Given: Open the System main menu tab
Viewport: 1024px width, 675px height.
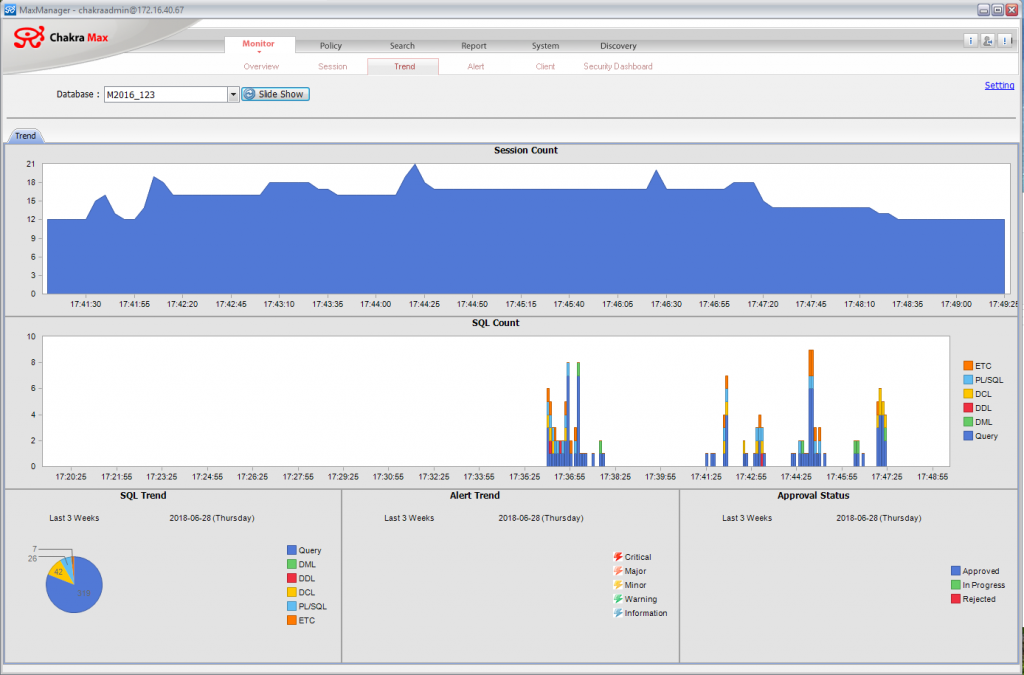Looking at the screenshot, I should click(x=545, y=46).
